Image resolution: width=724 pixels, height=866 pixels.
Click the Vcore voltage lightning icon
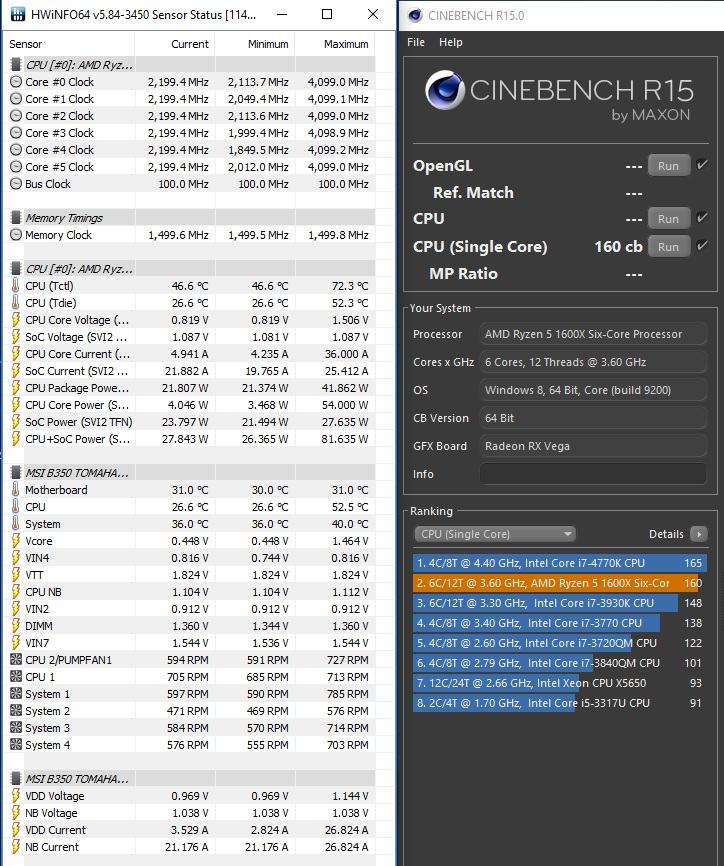[x=16, y=541]
